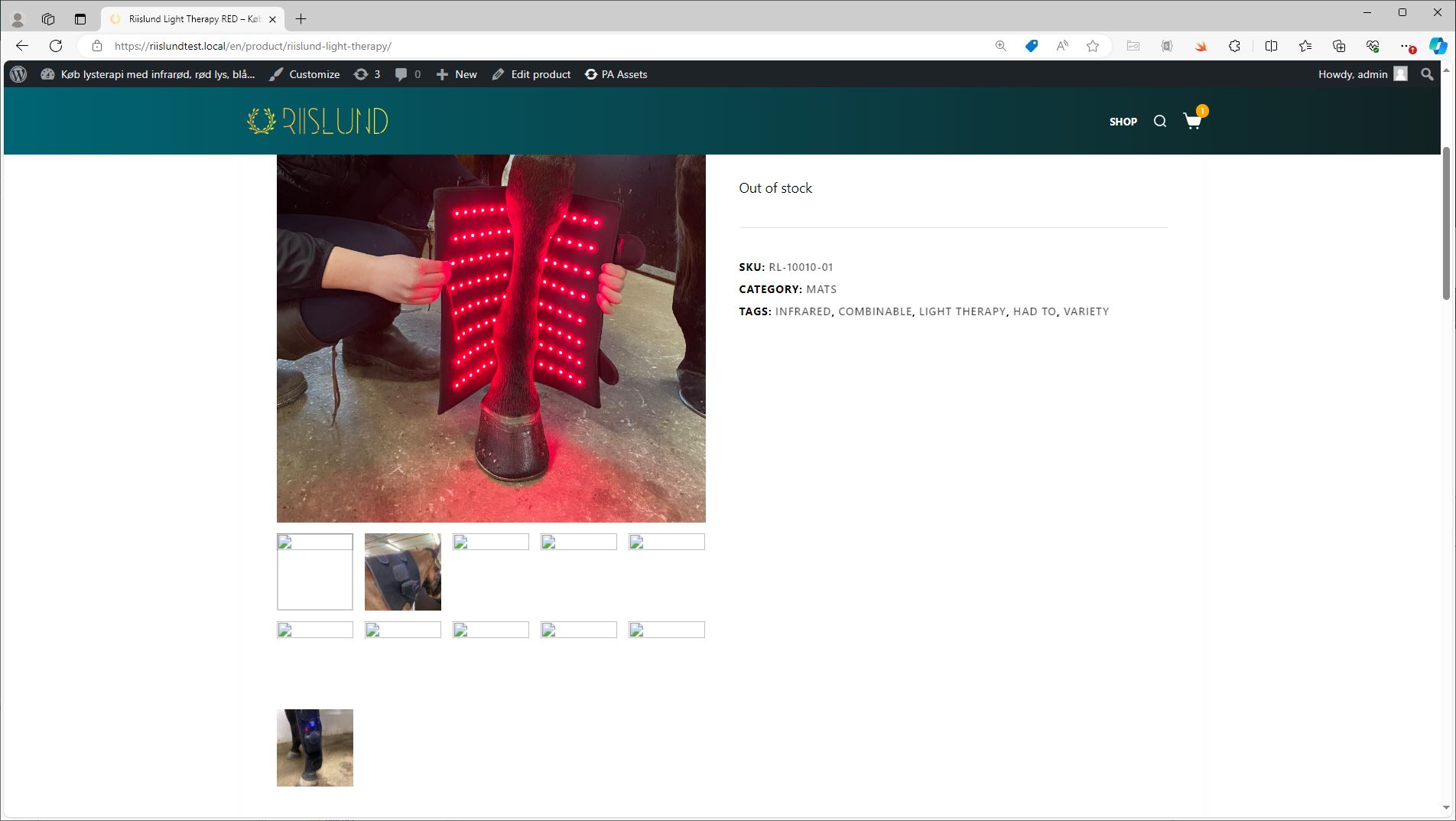This screenshot has height=821, width=1456.
Task: Click the scrollbar down arrow
Action: click(x=1446, y=807)
